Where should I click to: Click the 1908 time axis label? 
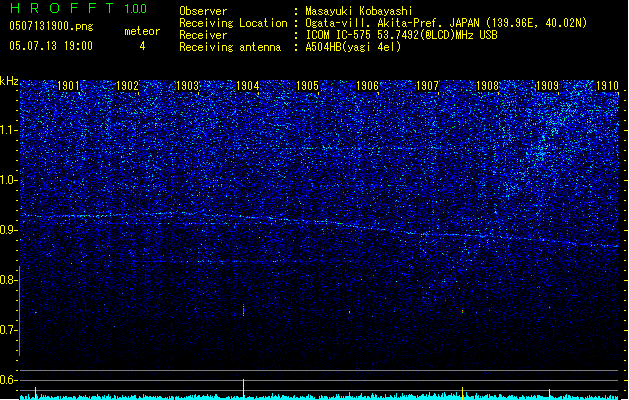click(487, 86)
